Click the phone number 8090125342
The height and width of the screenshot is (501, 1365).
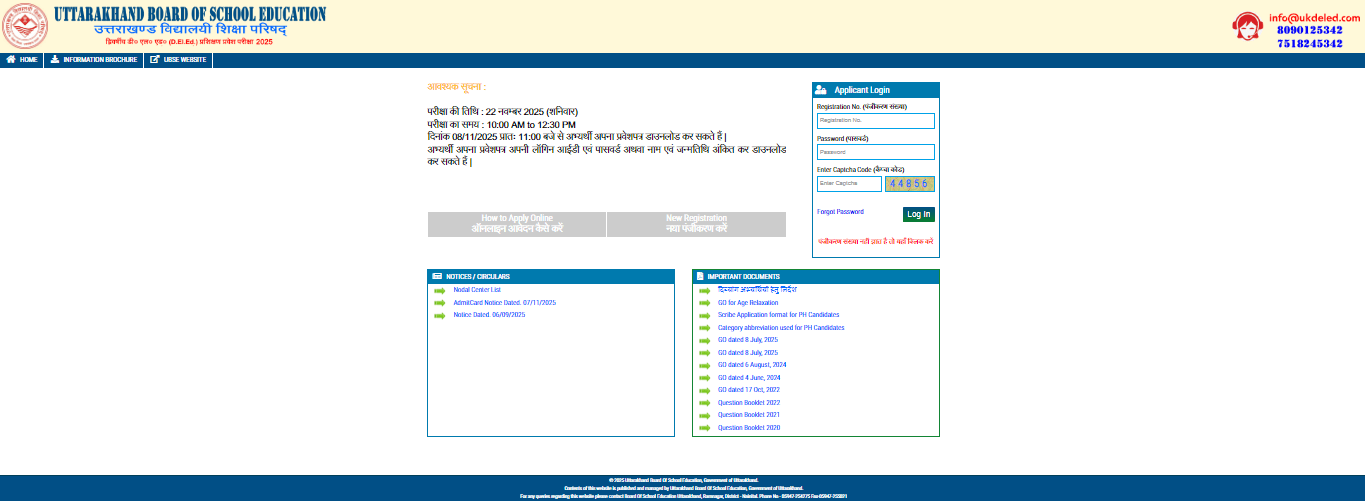pyautogui.click(x=1309, y=30)
